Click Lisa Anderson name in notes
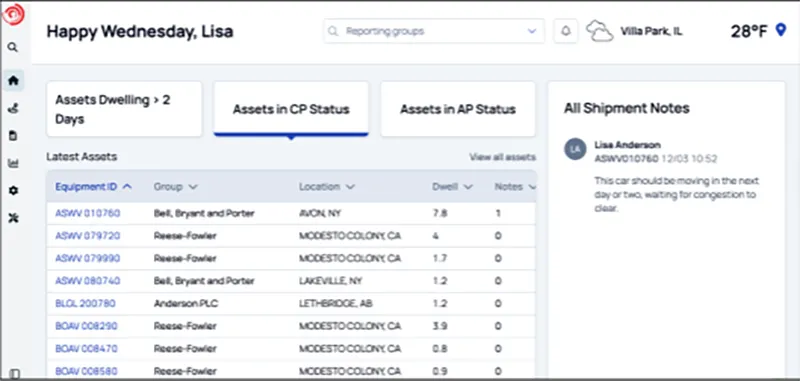The height and width of the screenshot is (381, 800). coord(627,145)
